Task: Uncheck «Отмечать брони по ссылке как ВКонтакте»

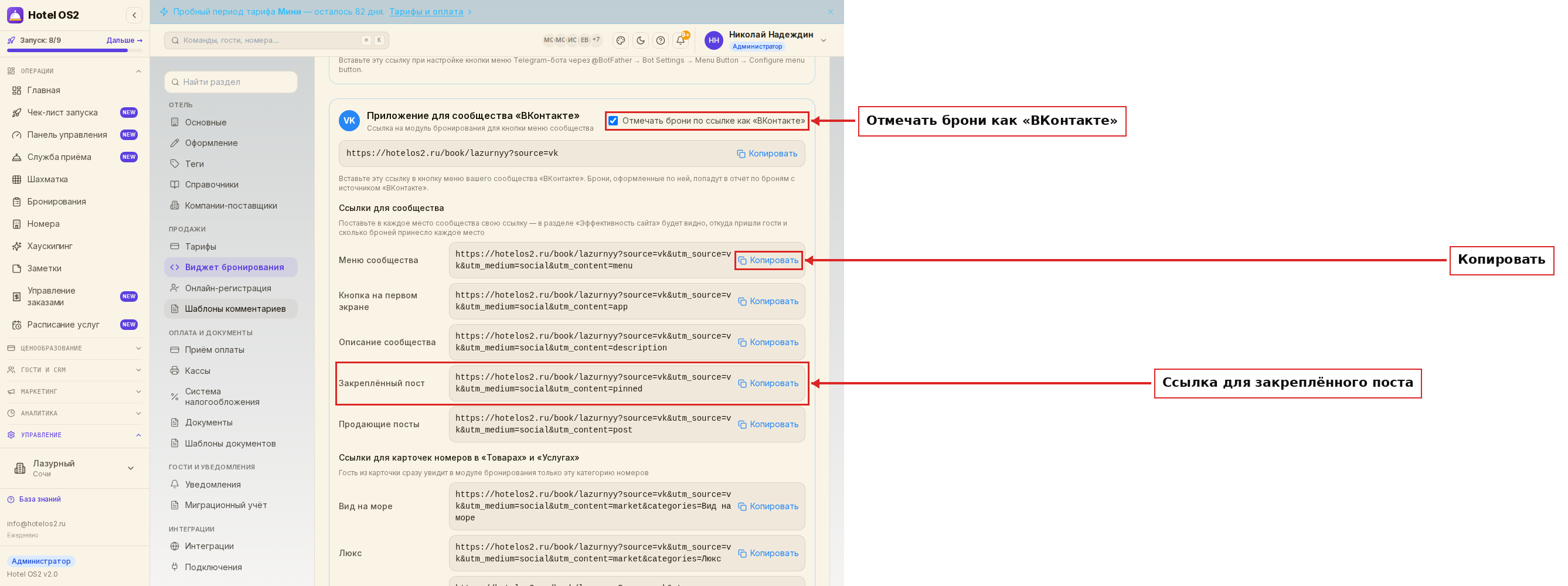Action: tap(613, 121)
